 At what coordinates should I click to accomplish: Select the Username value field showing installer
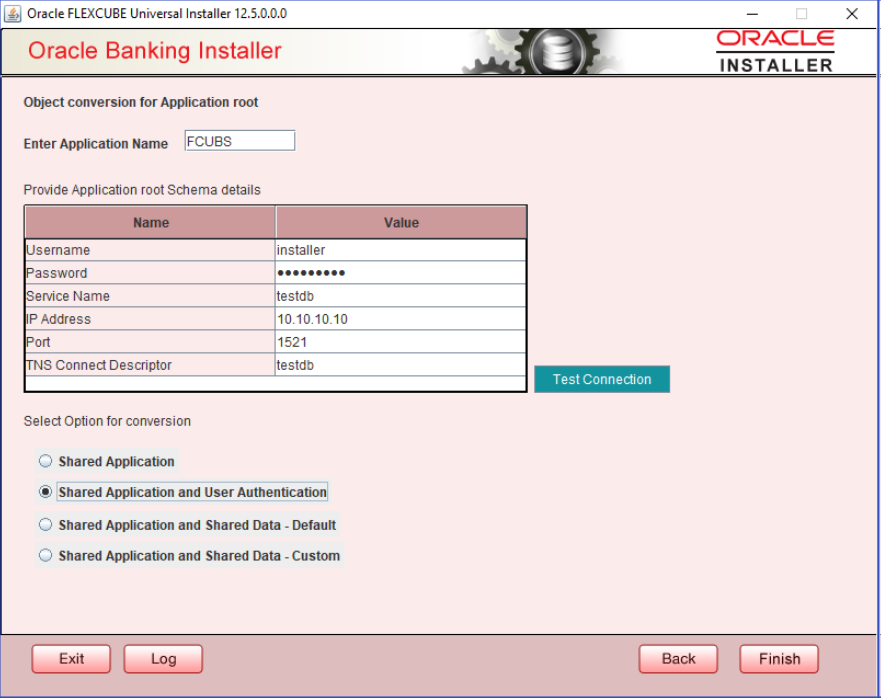pos(400,249)
